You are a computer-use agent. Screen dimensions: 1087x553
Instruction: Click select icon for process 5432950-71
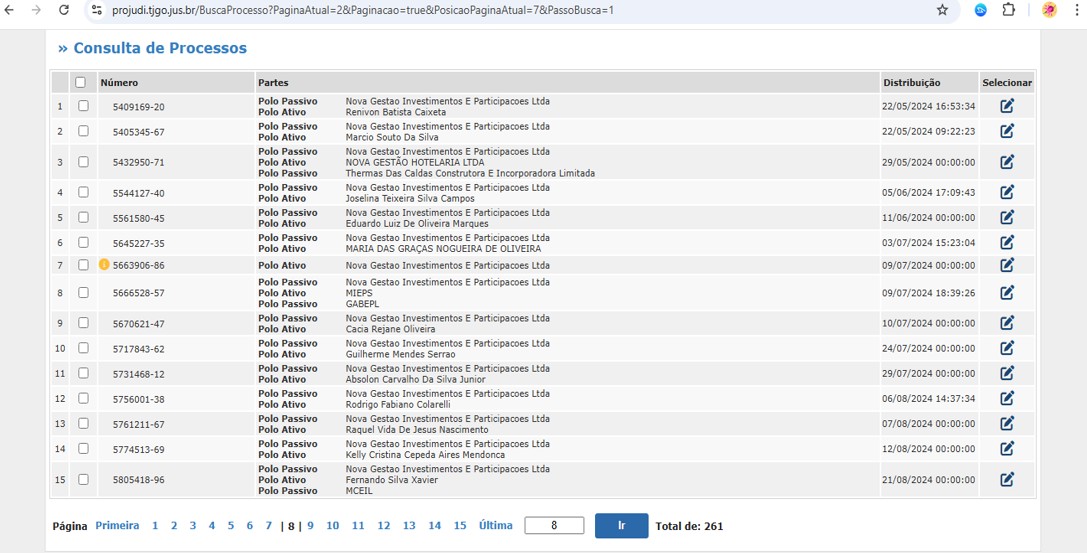1007,162
